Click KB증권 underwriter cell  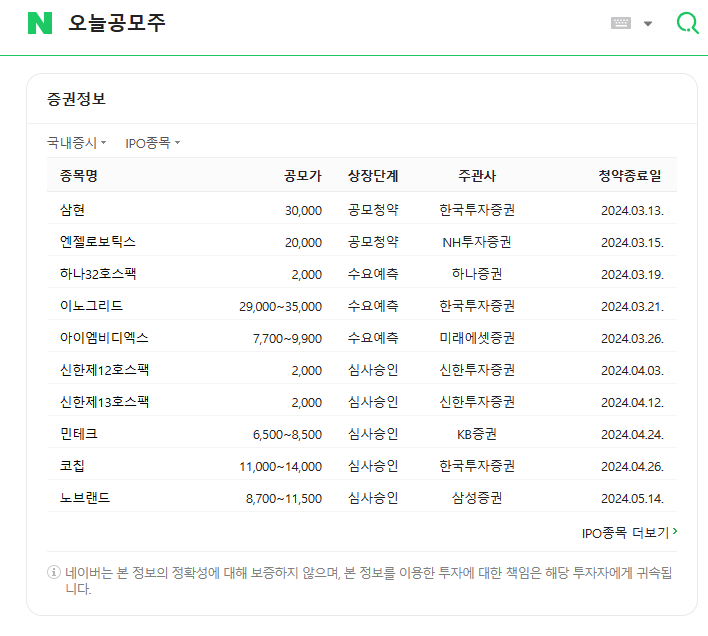tap(477, 434)
